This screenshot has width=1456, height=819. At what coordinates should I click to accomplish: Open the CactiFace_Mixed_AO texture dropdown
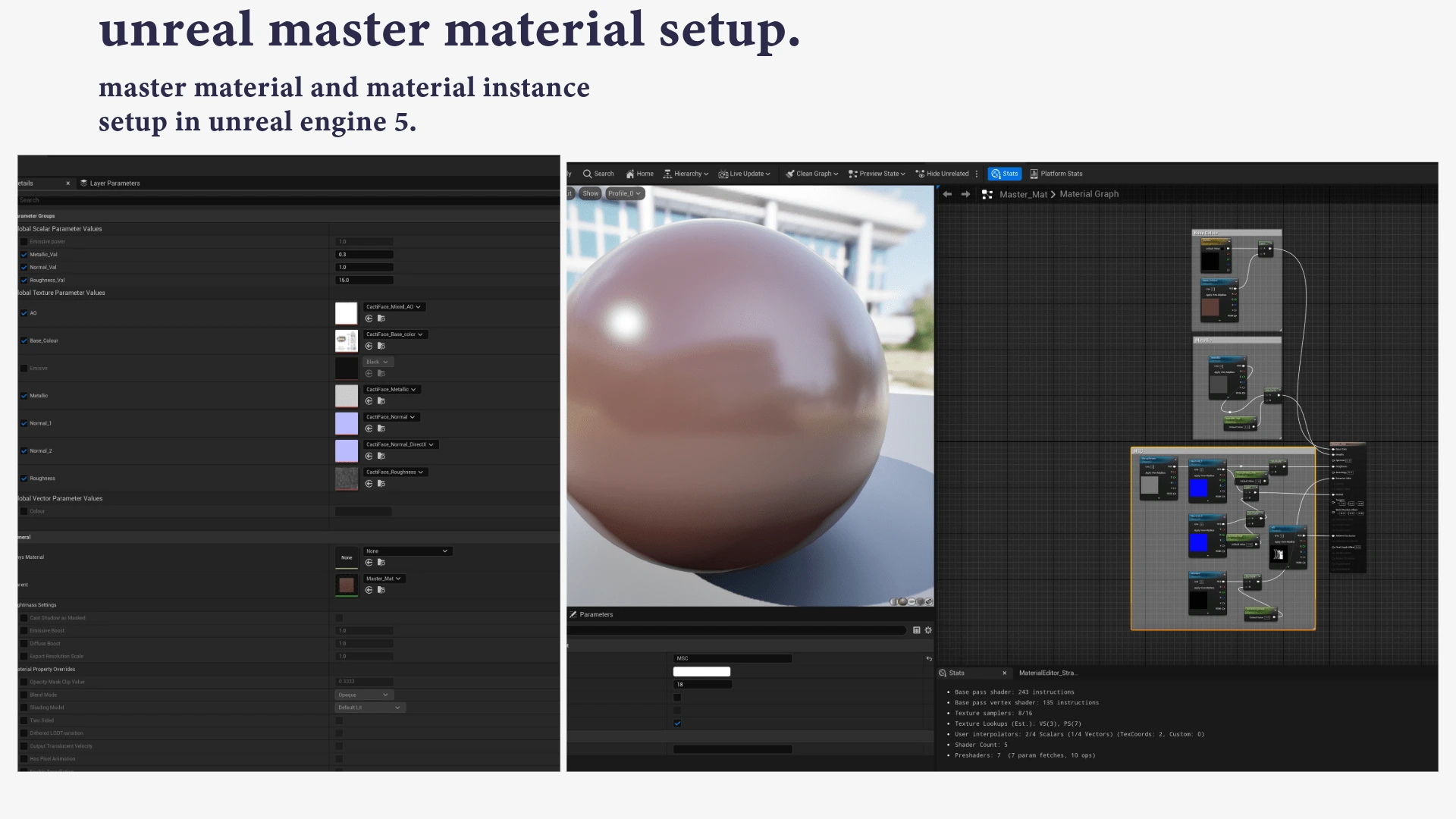pos(394,307)
